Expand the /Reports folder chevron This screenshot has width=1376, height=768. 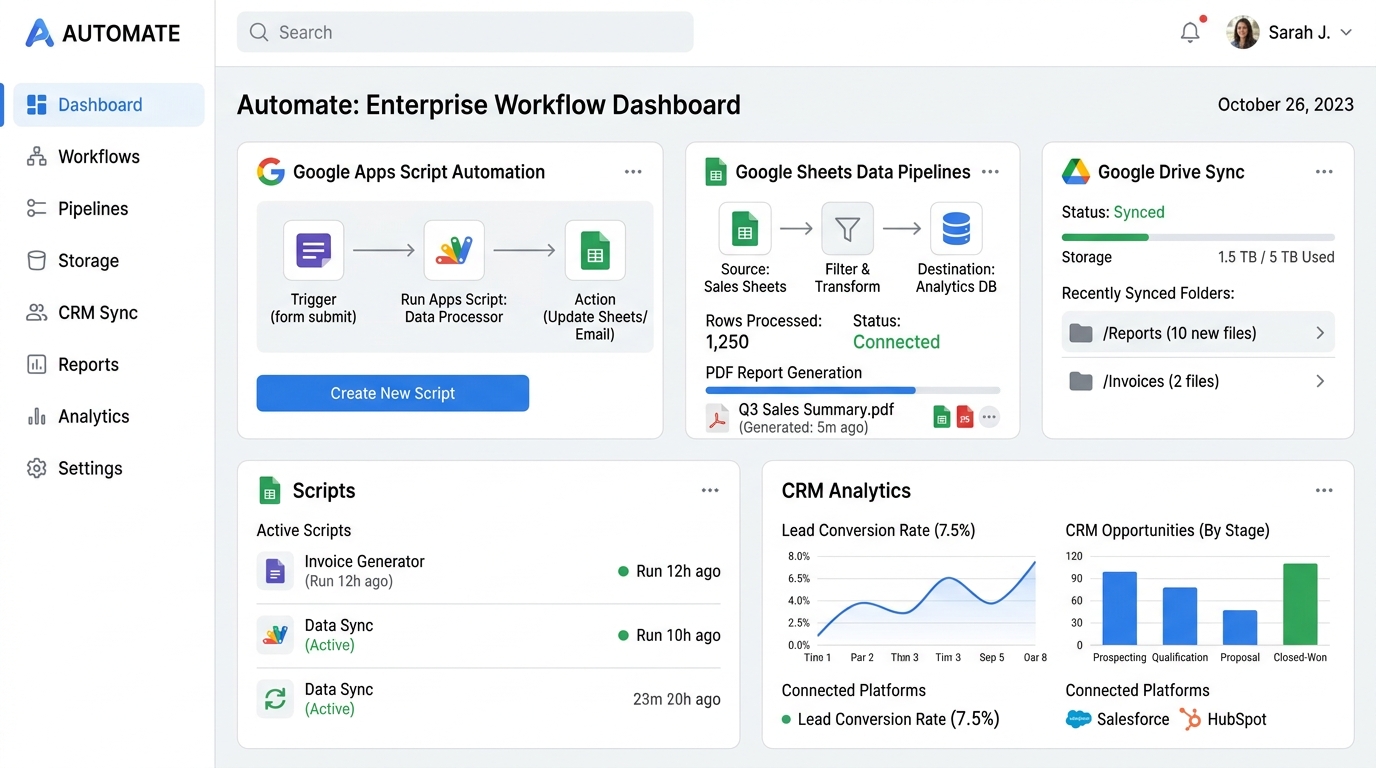pos(1320,333)
